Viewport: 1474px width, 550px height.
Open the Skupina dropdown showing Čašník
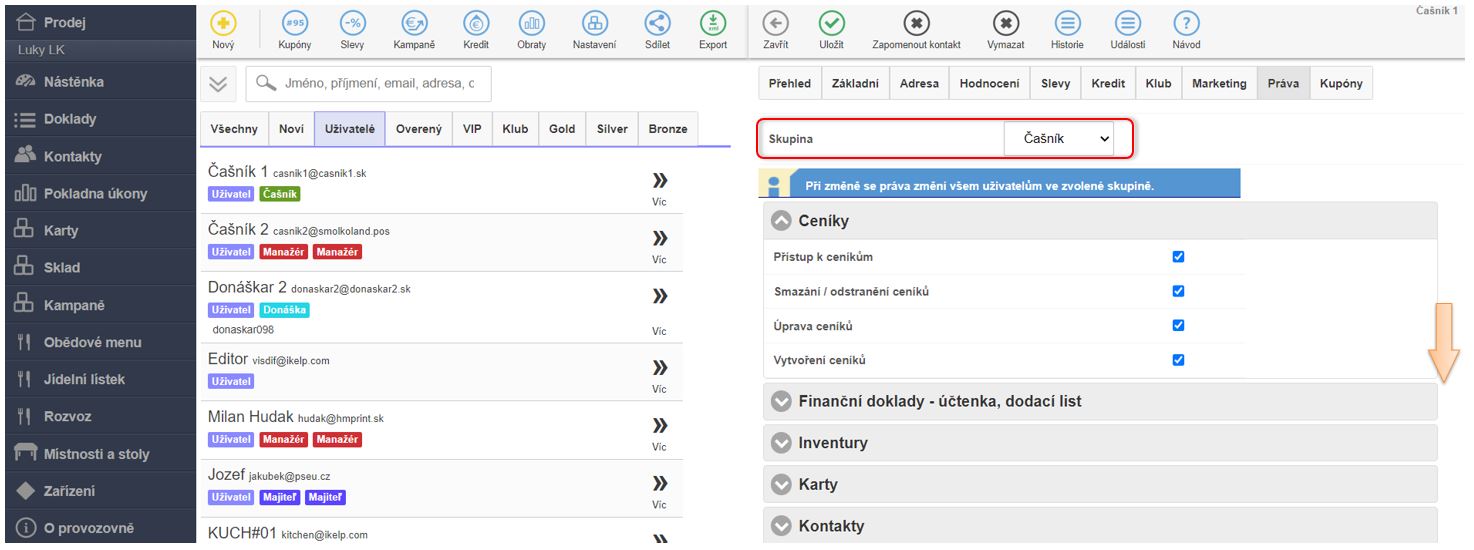1067,140
